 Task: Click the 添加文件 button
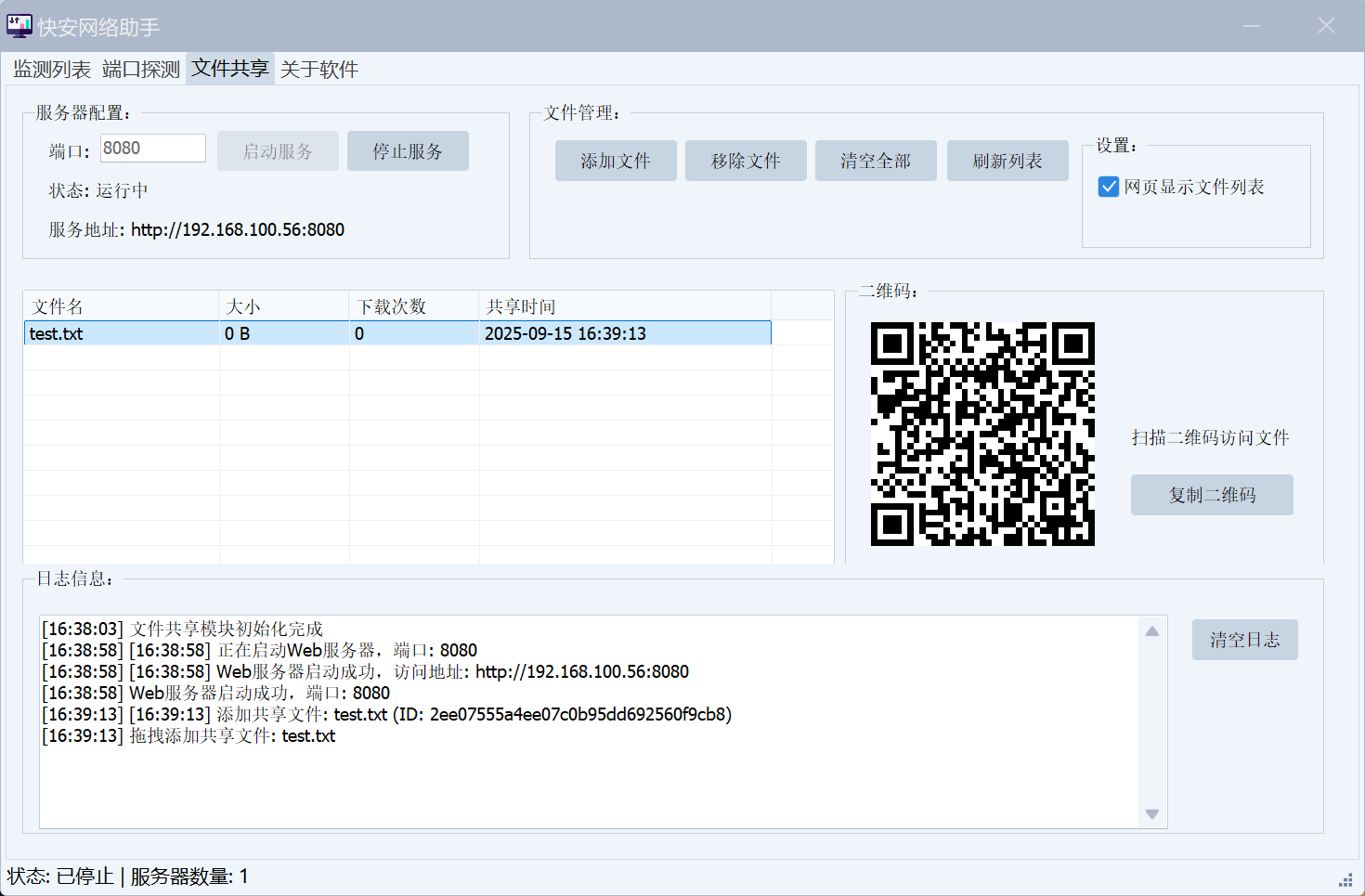point(616,161)
